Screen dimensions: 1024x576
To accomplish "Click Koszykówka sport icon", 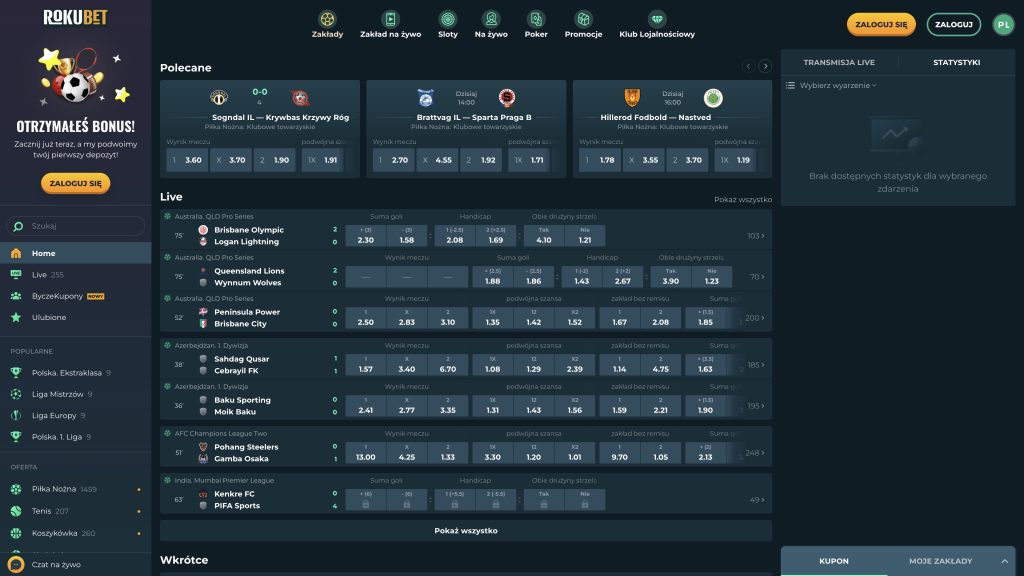I will [16, 534].
